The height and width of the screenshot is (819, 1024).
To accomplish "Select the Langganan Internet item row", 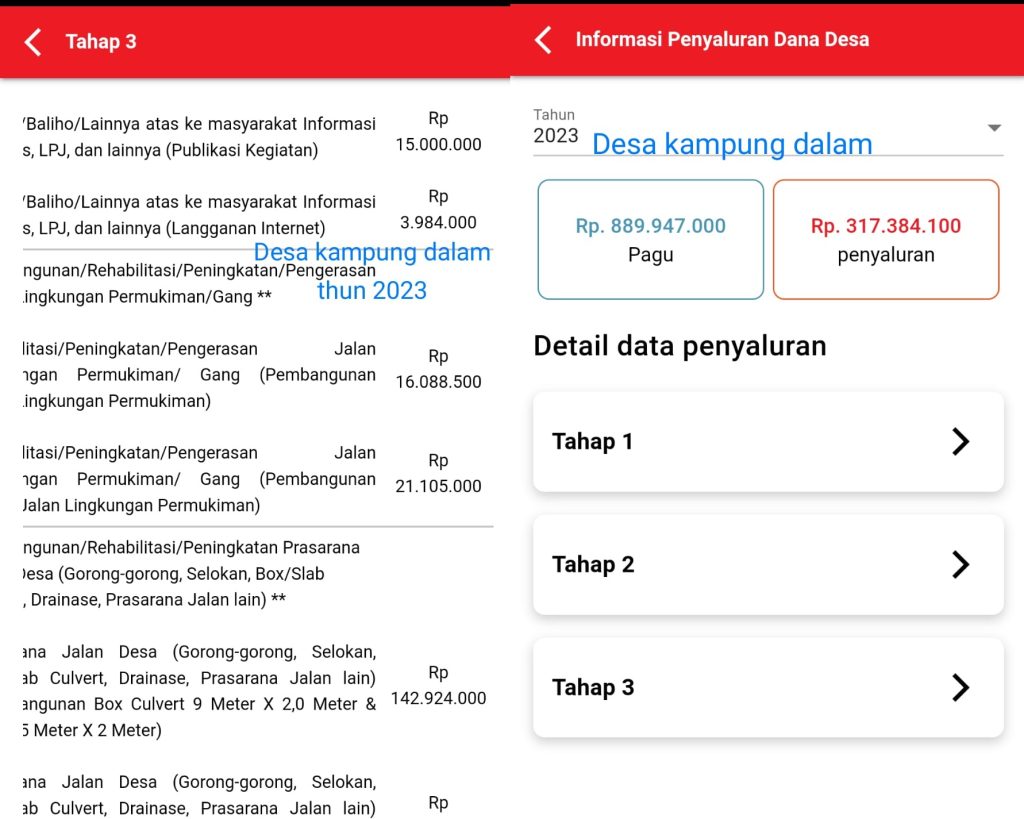I will (x=198, y=215).
